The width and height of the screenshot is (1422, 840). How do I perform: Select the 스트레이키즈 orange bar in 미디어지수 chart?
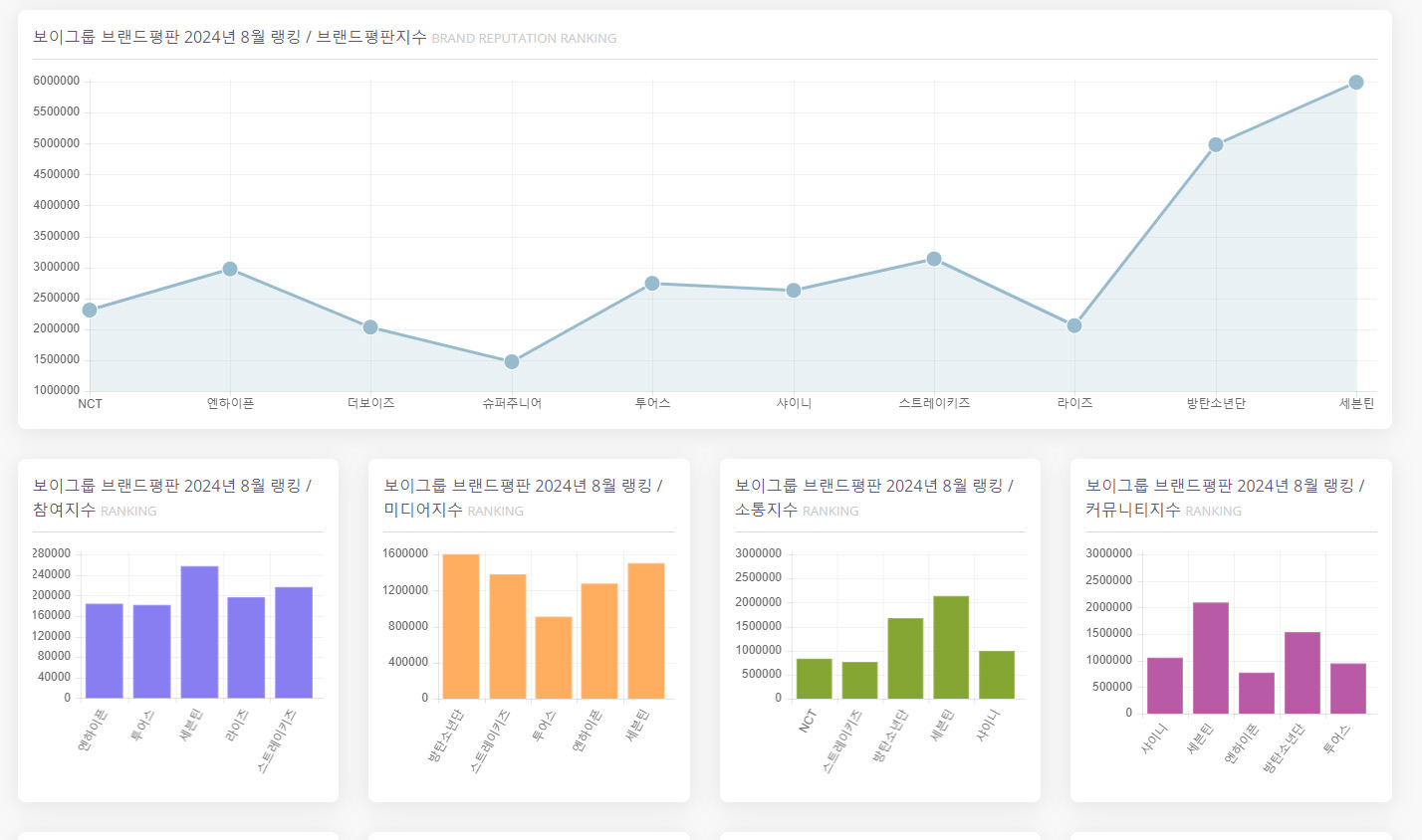(508, 636)
